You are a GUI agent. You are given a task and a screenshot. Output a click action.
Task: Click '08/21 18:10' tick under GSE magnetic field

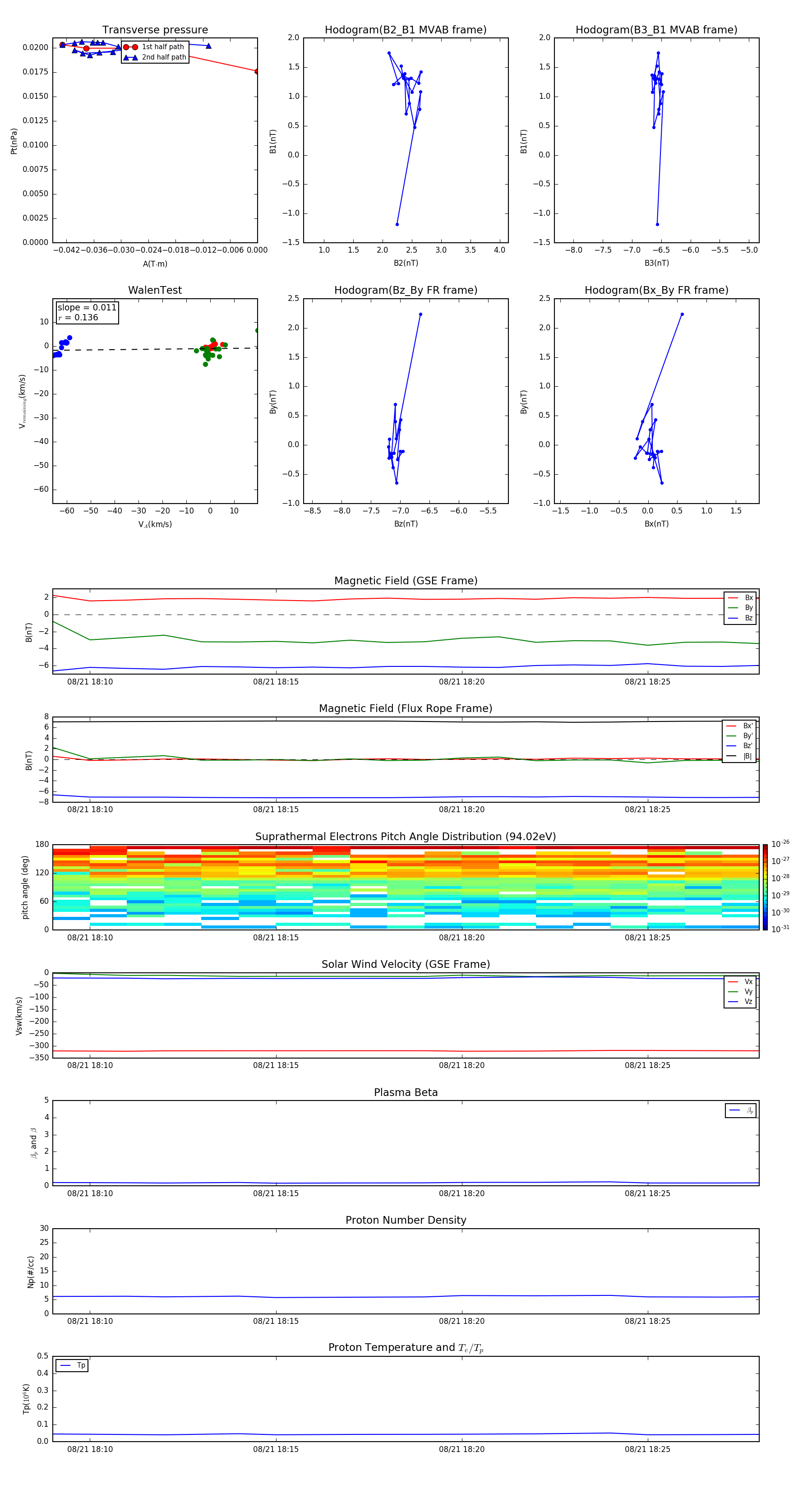pyautogui.click(x=90, y=681)
